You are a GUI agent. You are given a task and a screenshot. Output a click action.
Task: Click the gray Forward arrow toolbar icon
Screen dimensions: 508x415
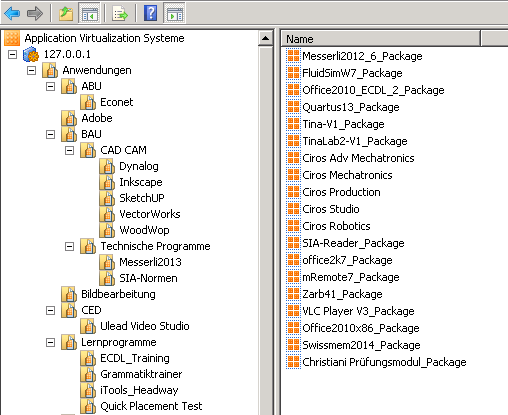[x=35, y=14]
